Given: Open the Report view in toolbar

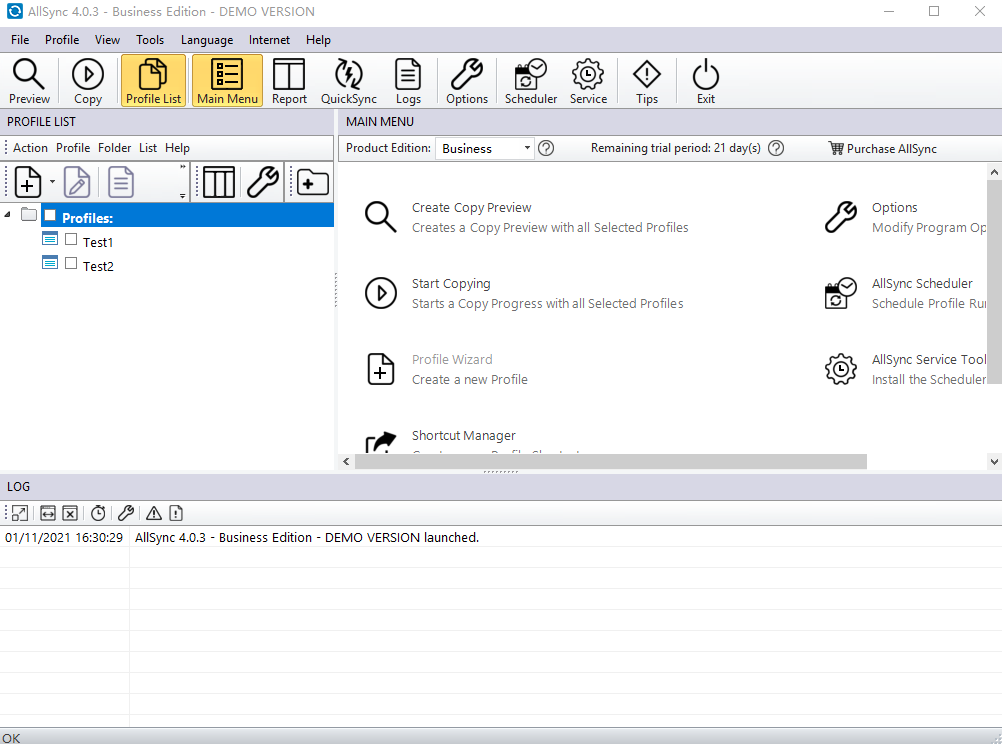Looking at the screenshot, I should (289, 81).
